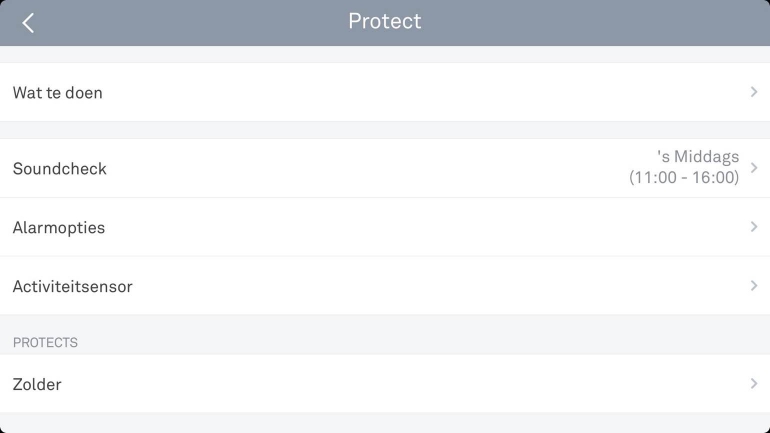This screenshot has width=770, height=433.
Task: Click the (11:00 - 16:00) time range
Action: [x=684, y=178]
